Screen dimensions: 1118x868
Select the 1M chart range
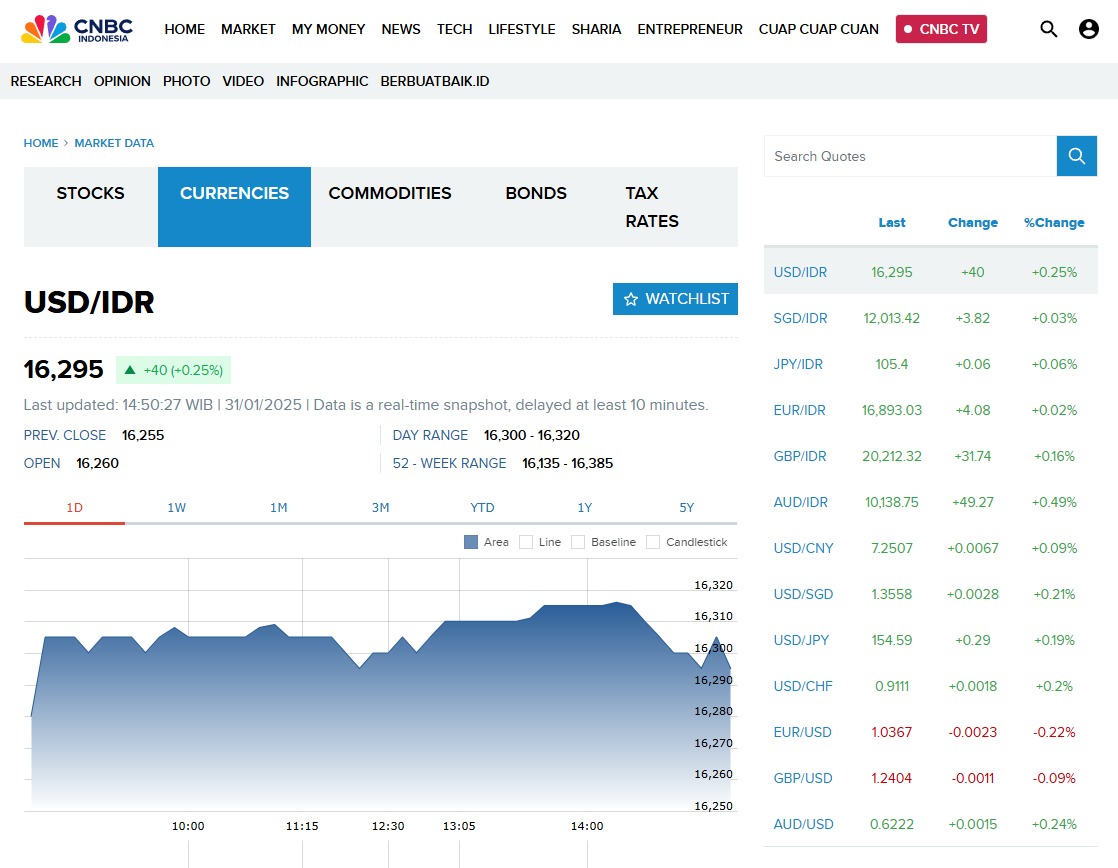(278, 508)
